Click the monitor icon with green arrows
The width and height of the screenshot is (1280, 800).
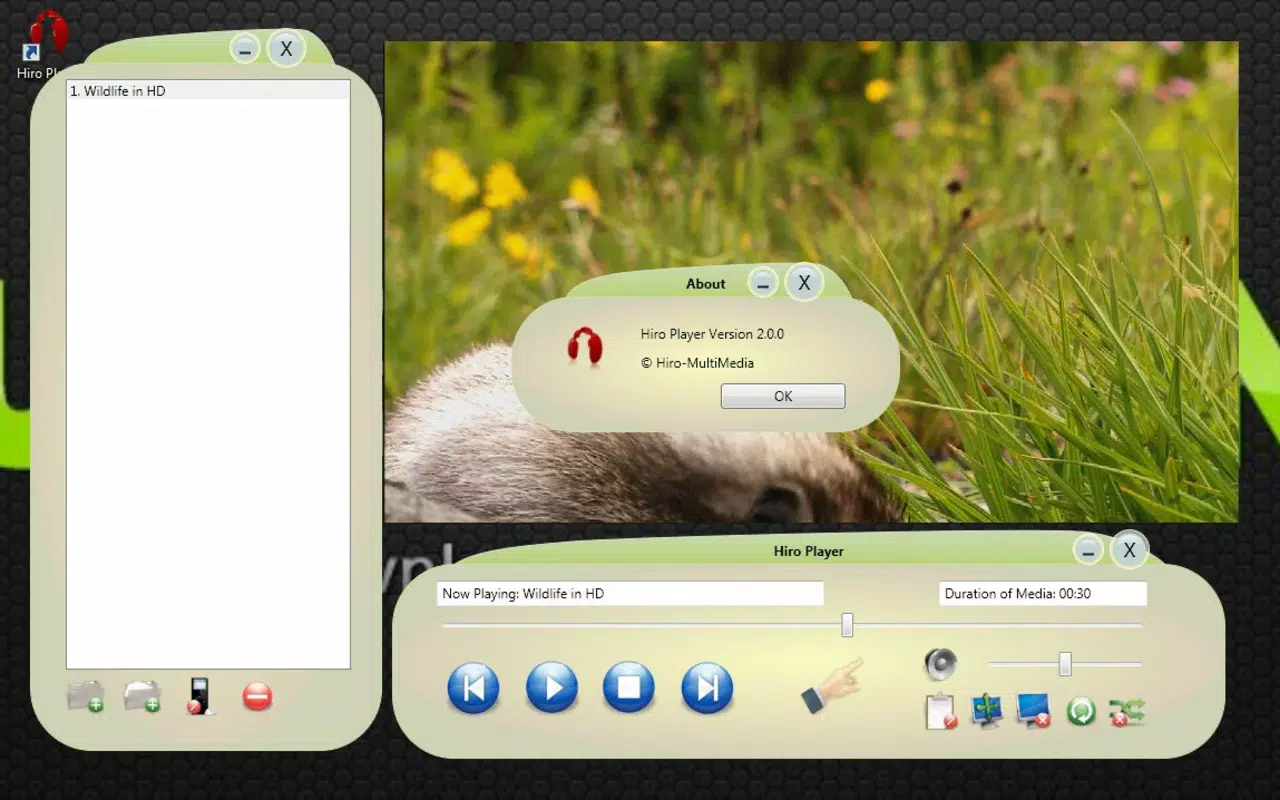coord(987,711)
